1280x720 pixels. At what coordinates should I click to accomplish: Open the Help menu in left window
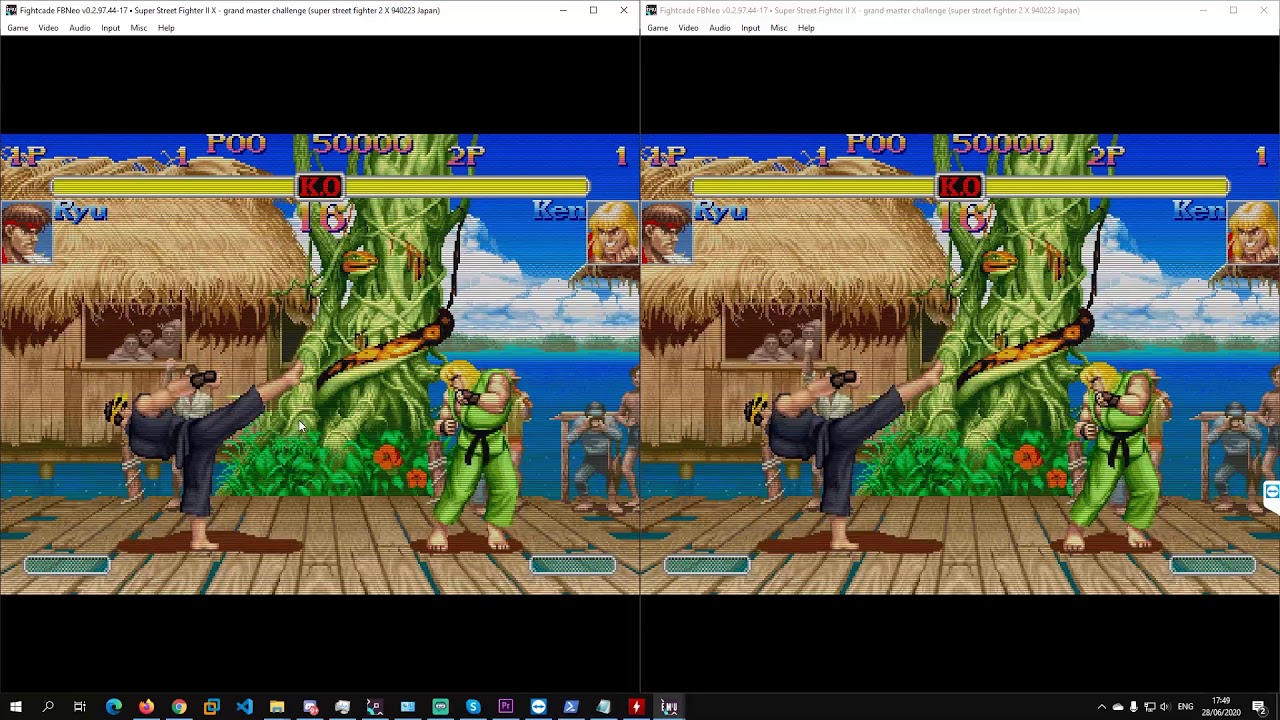(166, 28)
